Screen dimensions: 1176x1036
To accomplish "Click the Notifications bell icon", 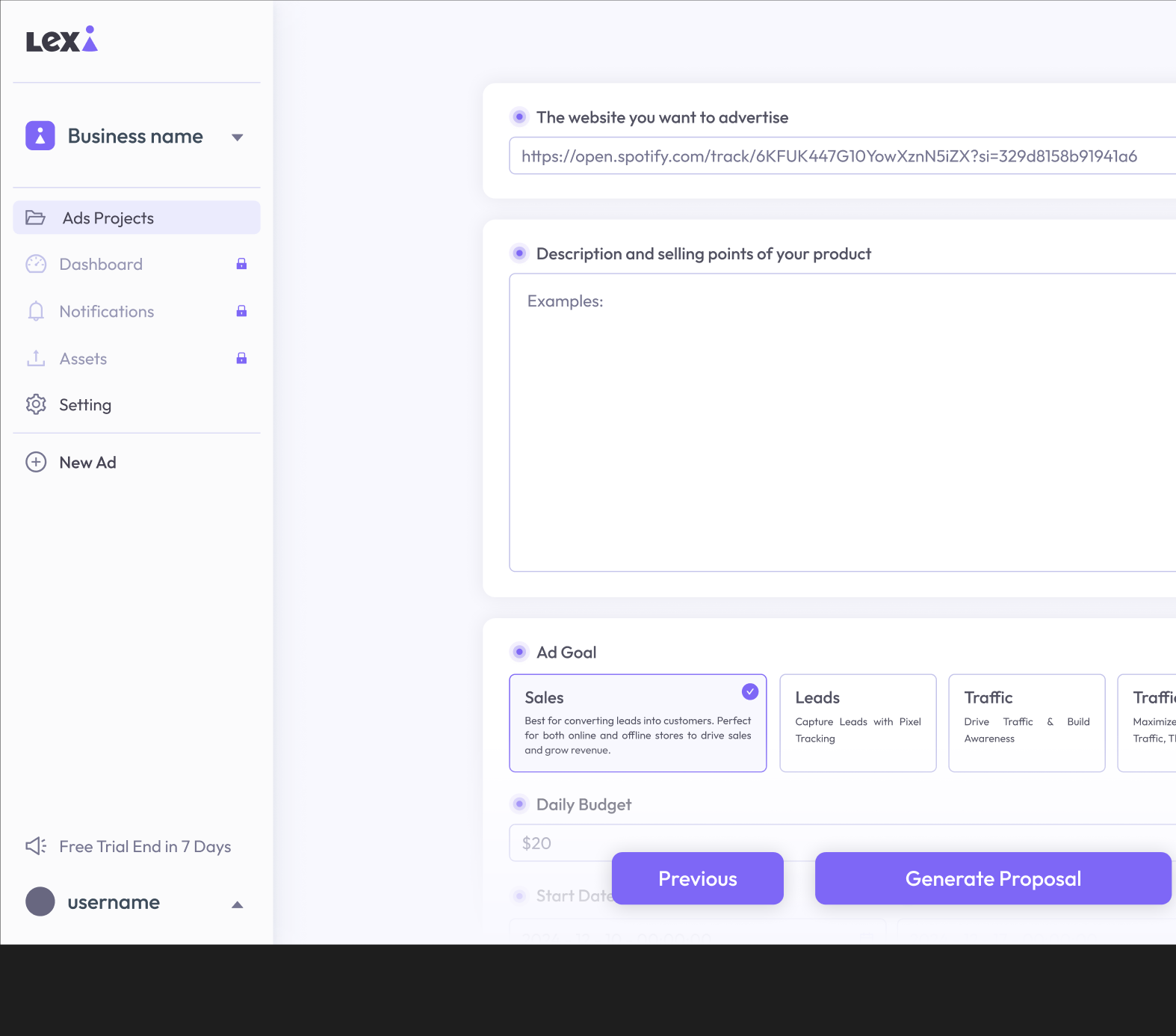I will point(36,311).
